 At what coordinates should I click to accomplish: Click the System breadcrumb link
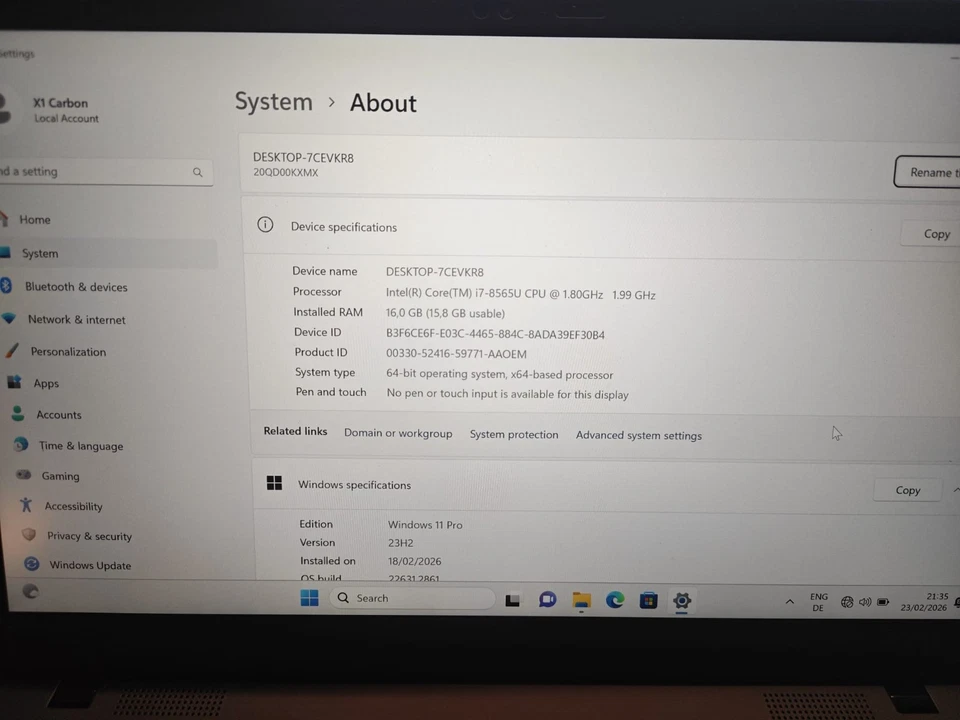[274, 101]
